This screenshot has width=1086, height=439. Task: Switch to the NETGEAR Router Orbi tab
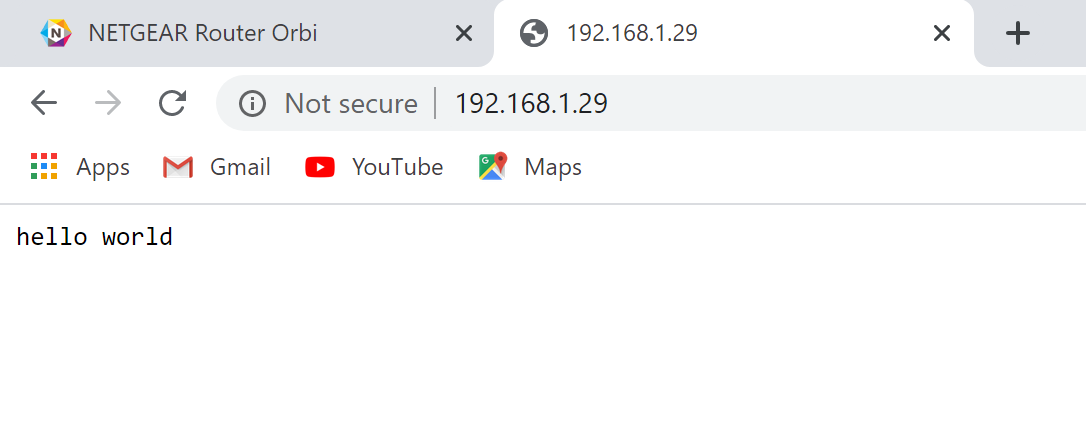point(203,33)
